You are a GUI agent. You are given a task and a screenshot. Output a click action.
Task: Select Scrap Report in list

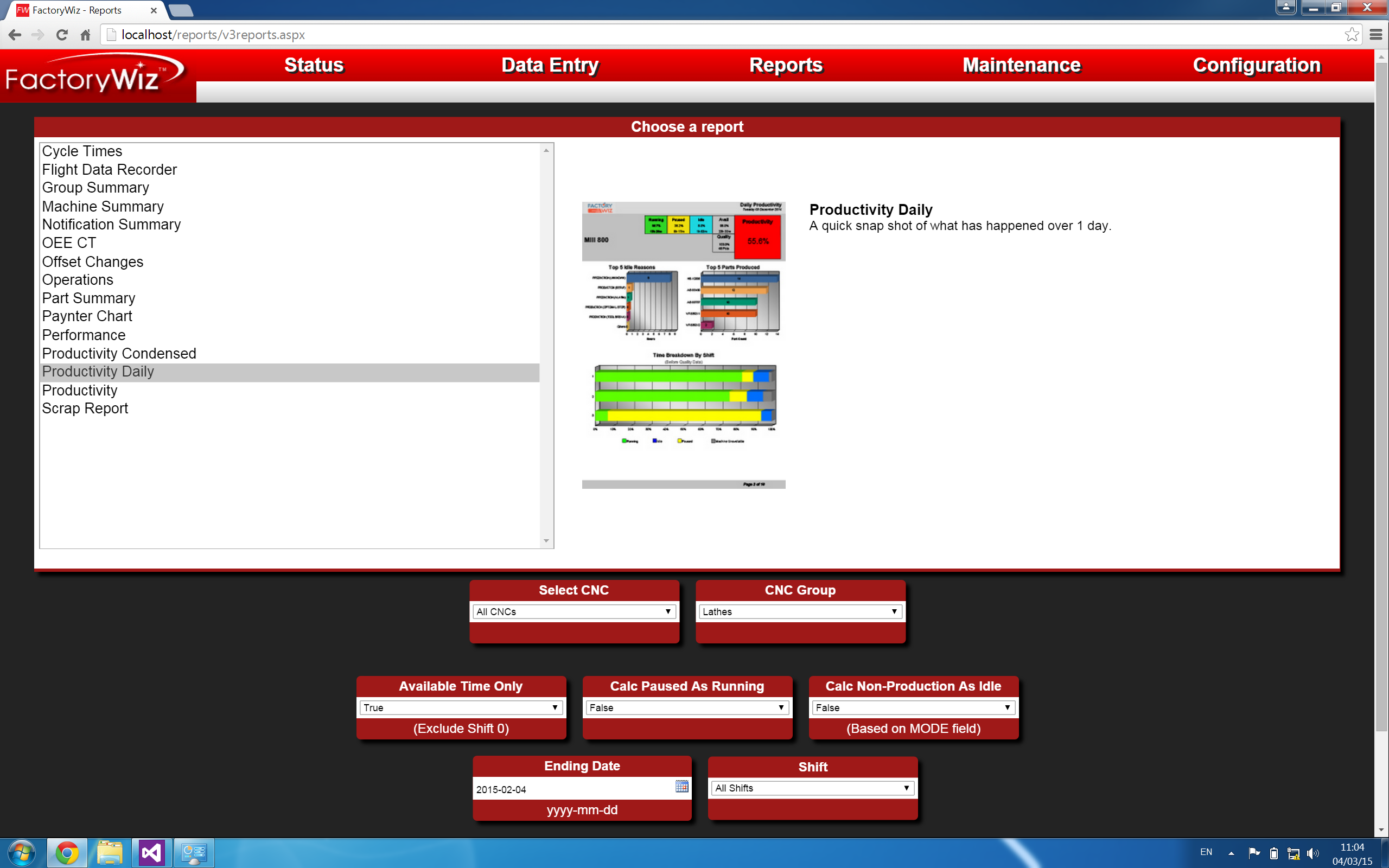[x=289, y=409]
